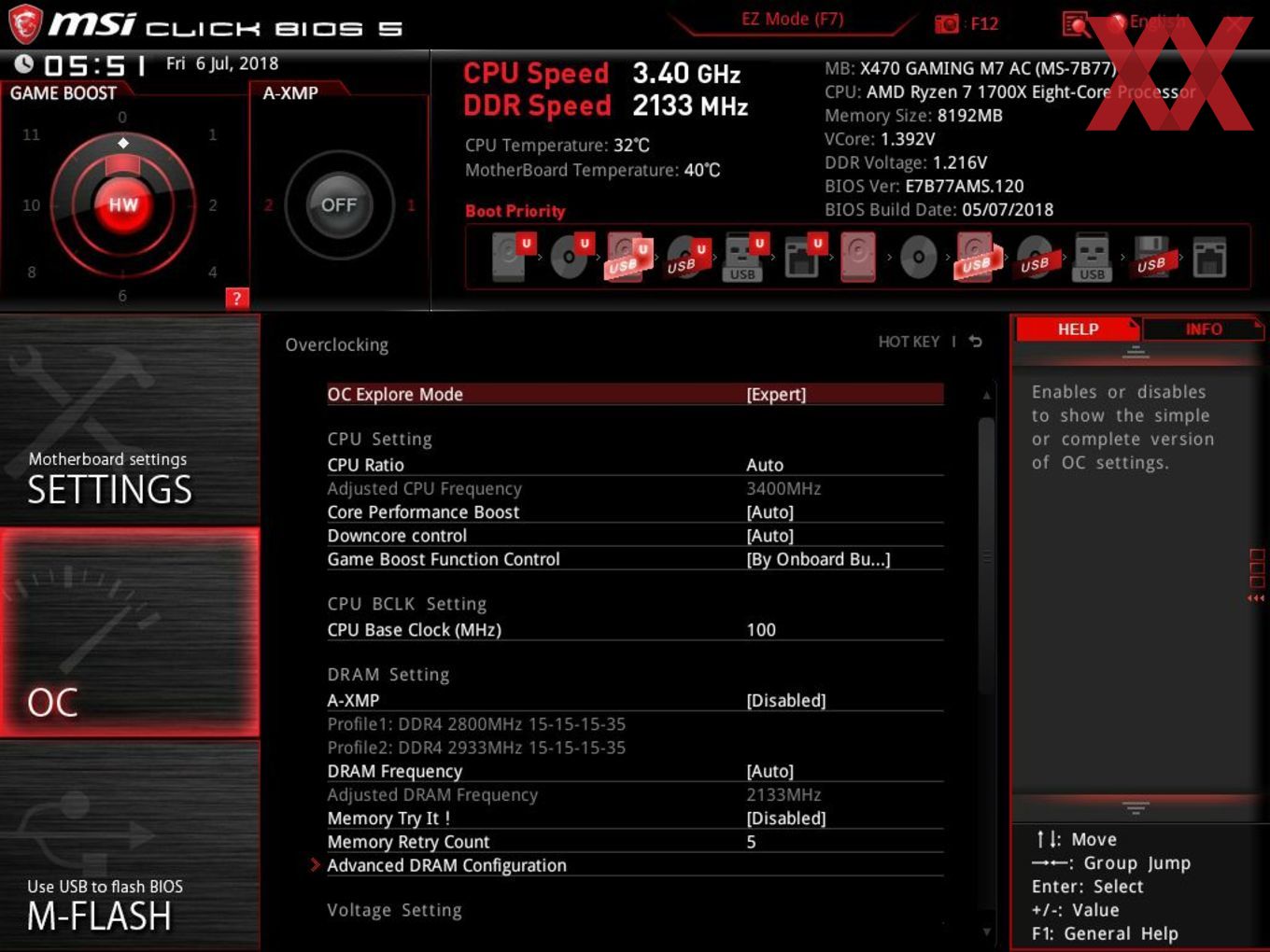Select A-XMP profile number 2
Screen dimensions: 1270x952
coord(269,205)
